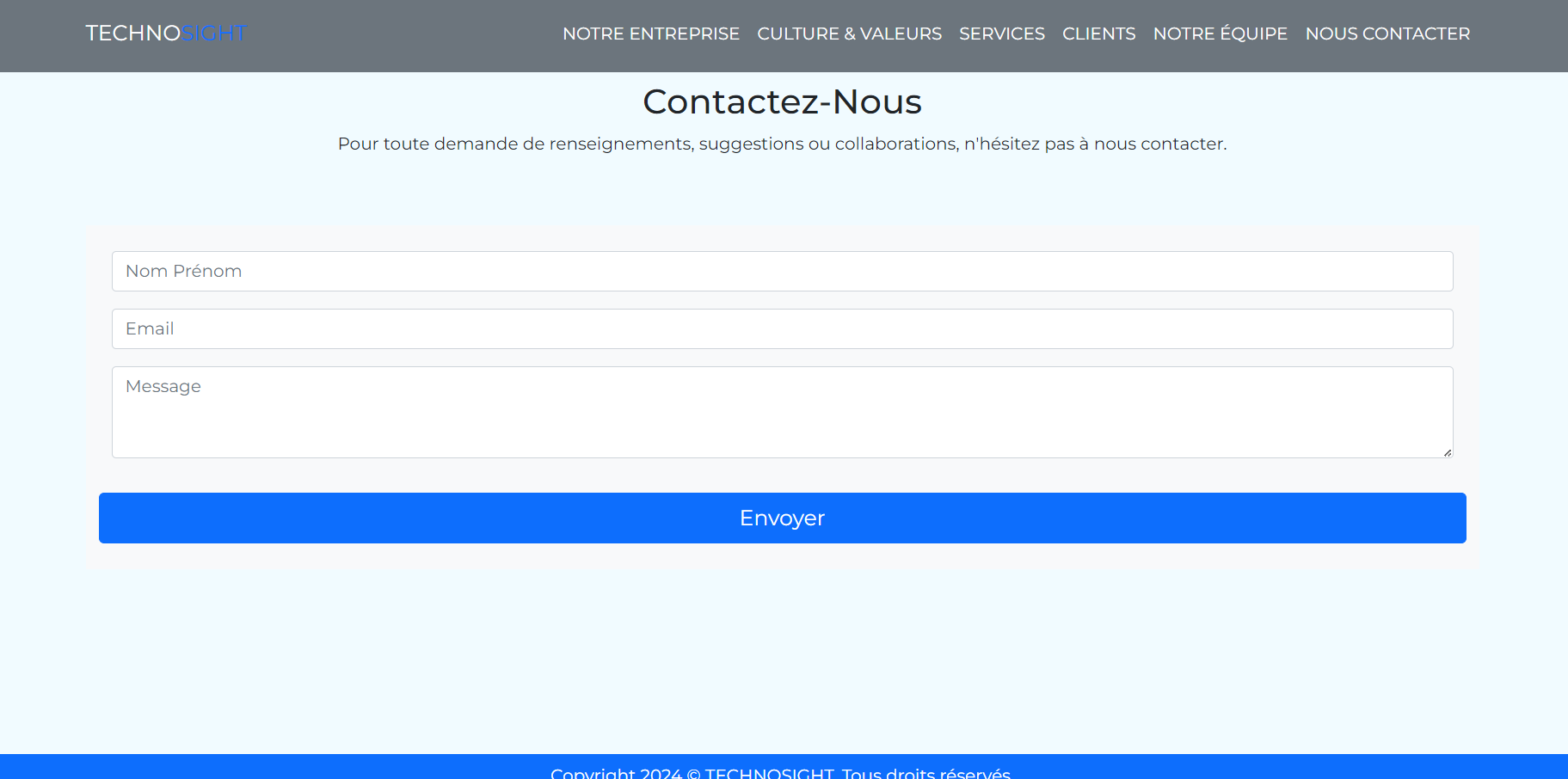Click the 'Pour toute demande' description text
The height and width of the screenshot is (779, 1568).
click(x=782, y=144)
